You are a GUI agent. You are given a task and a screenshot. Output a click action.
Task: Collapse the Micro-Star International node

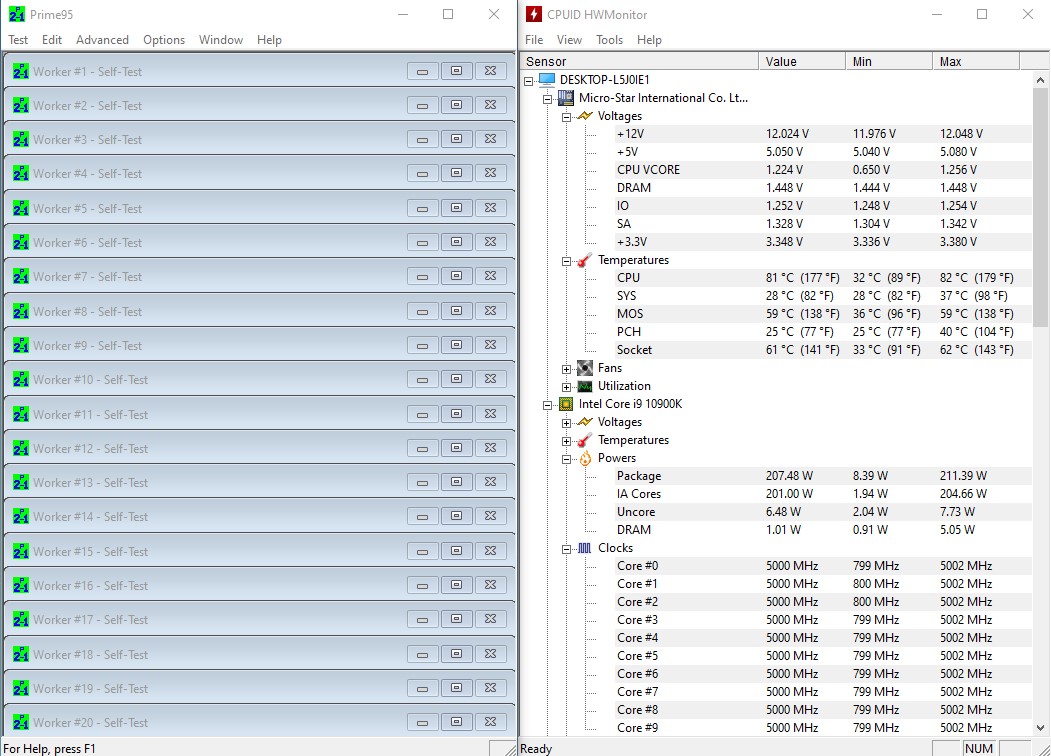pos(548,99)
